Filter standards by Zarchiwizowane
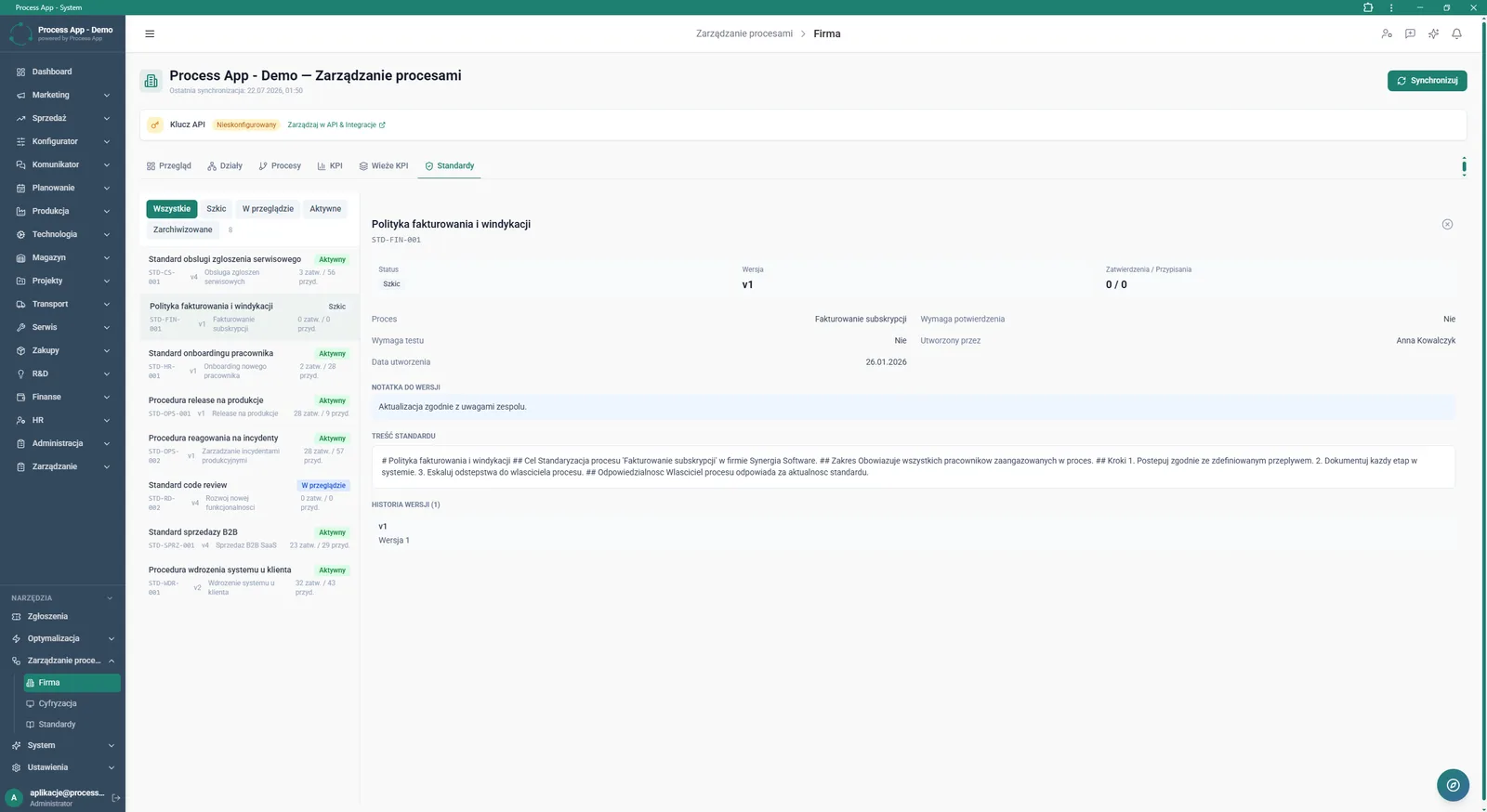The width and height of the screenshot is (1487, 812). pyautogui.click(x=183, y=229)
